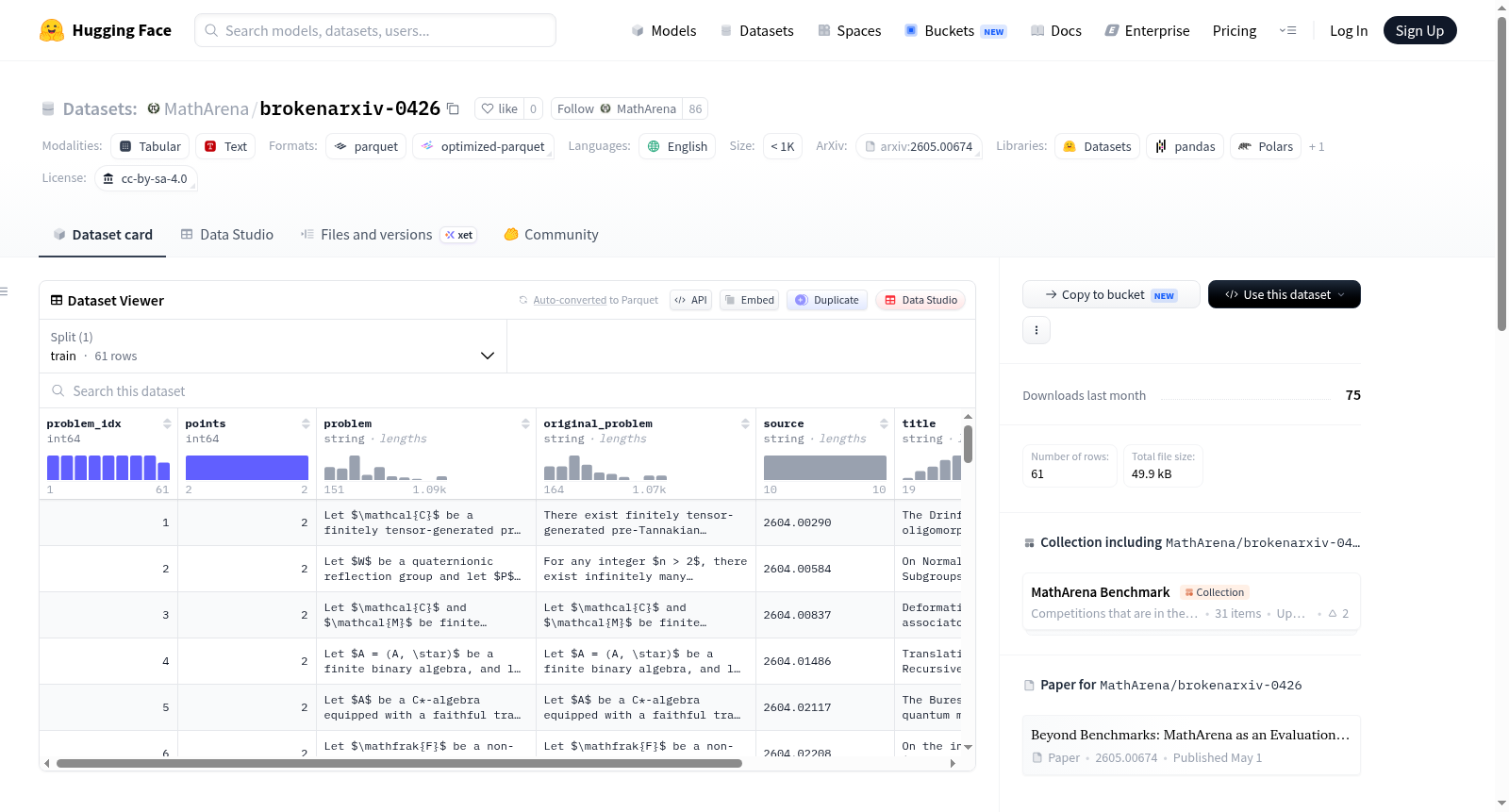Switch to the Data Studio tab
The height and width of the screenshot is (812, 1509).
coord(227,234)
